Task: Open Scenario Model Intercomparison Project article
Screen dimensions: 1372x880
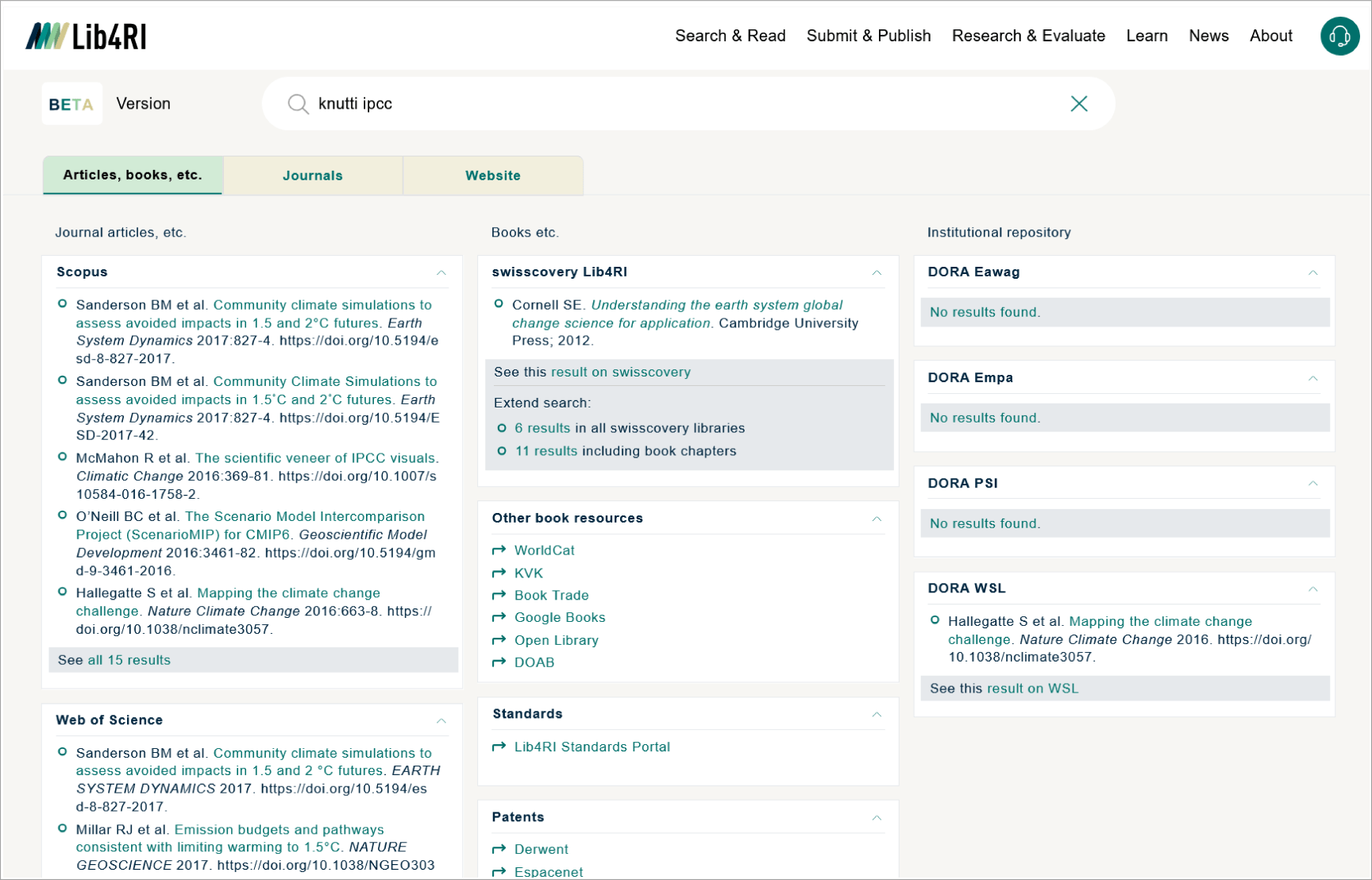Action: (x=250, y=525)
